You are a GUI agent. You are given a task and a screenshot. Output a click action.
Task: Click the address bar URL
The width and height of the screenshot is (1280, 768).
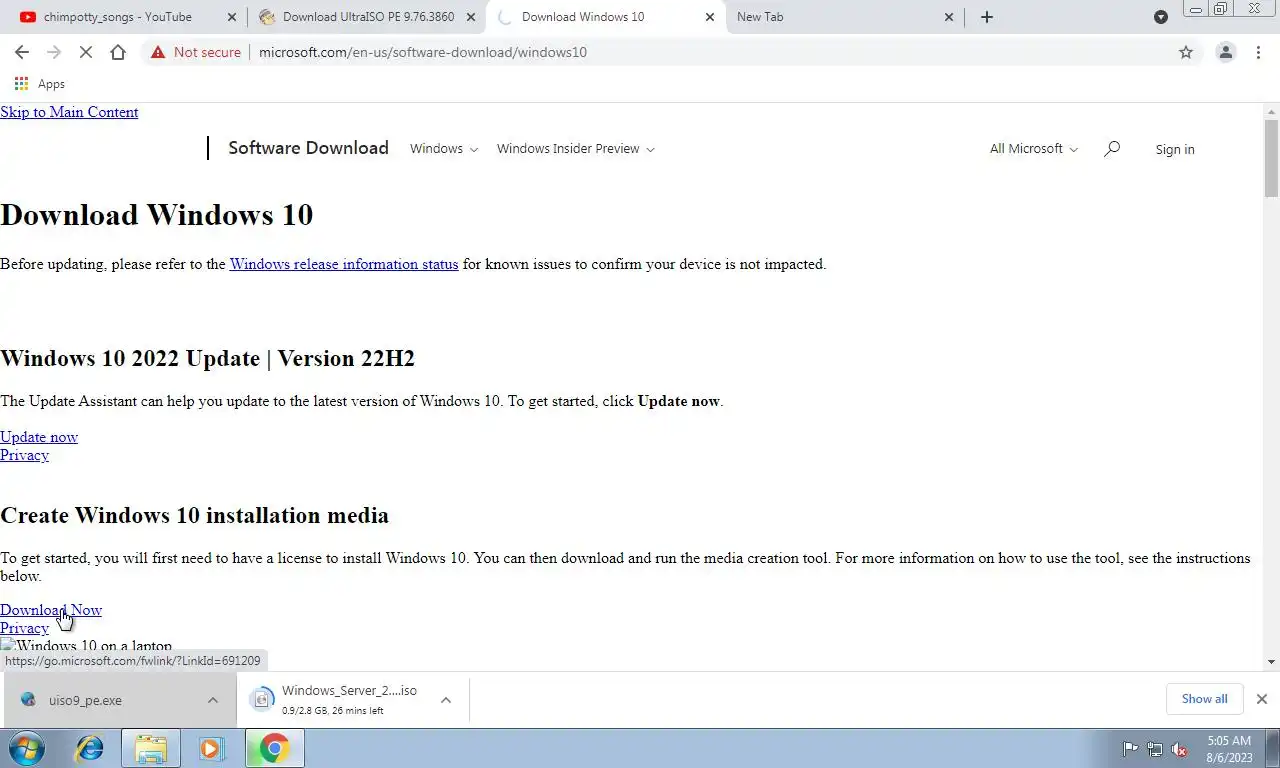(423, 52)
